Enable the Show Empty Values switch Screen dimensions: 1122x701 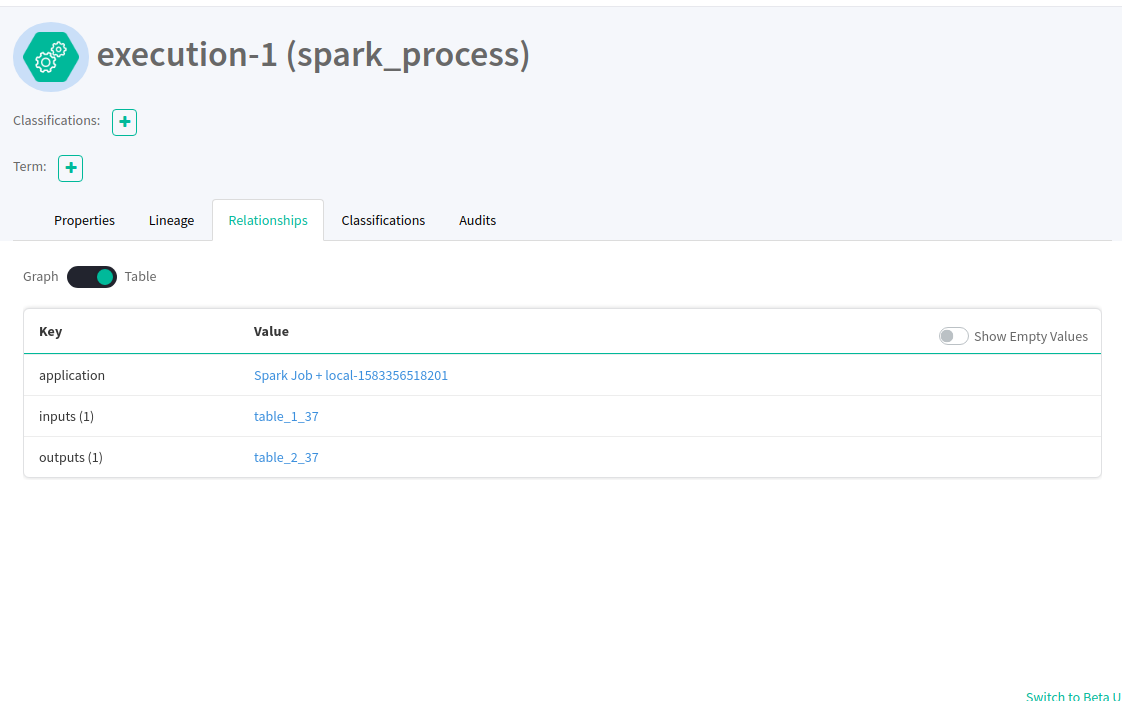pyautogui.click(x=953, y=336)
